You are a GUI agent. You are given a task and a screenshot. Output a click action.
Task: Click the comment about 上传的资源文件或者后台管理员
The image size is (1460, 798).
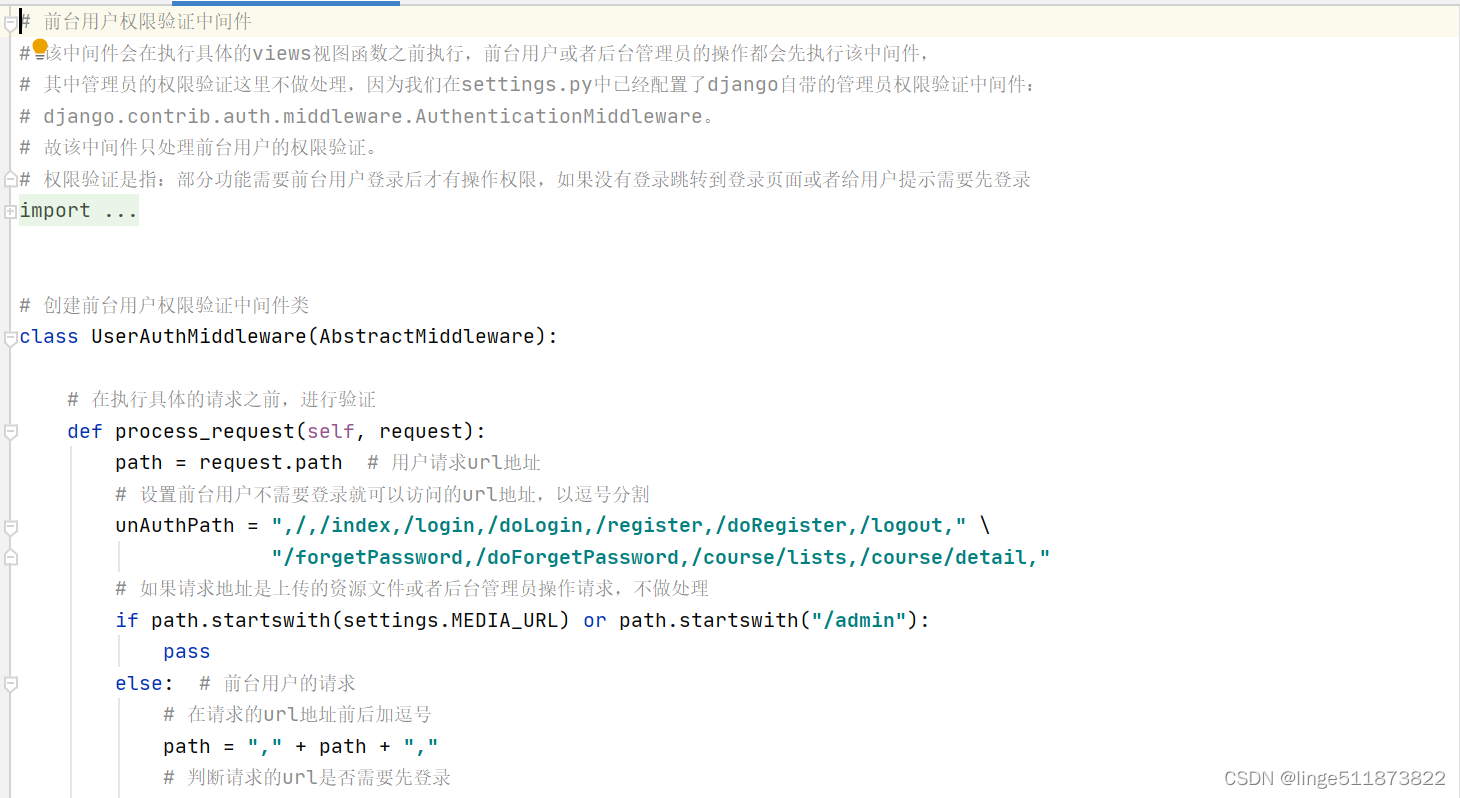[x=412, y=589]
